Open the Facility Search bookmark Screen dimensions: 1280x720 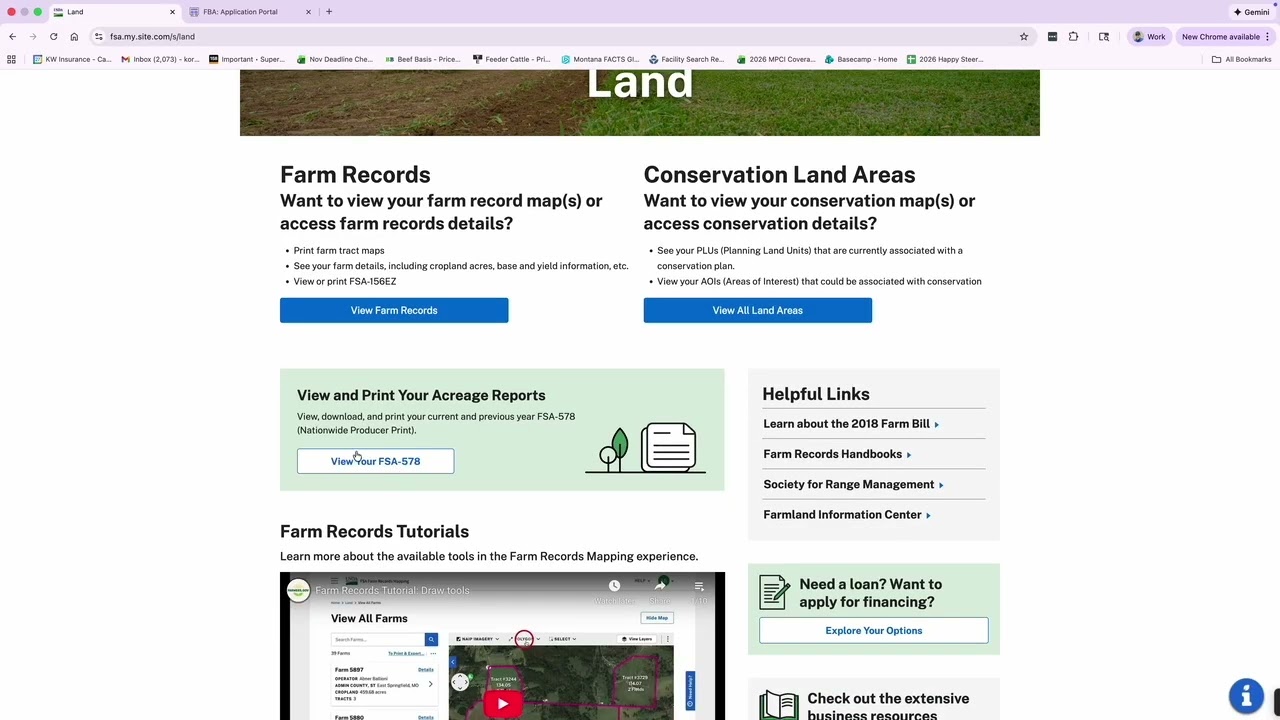click(x=687, y=59)
